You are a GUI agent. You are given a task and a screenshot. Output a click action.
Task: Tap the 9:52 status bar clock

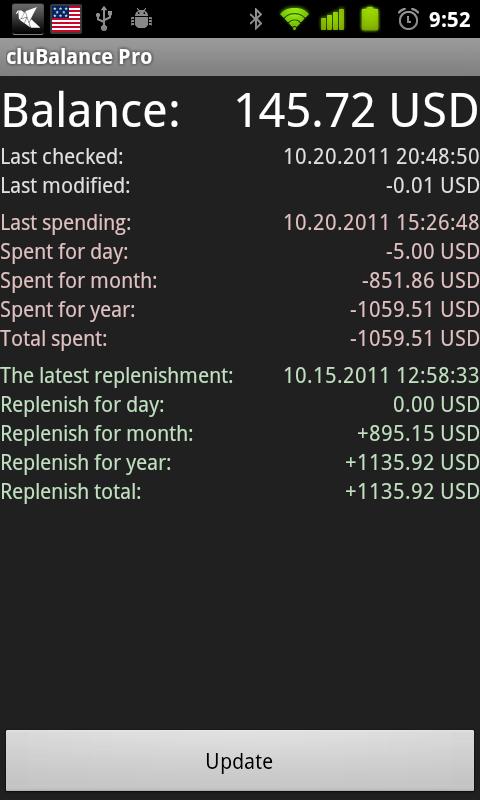point(449,20)
